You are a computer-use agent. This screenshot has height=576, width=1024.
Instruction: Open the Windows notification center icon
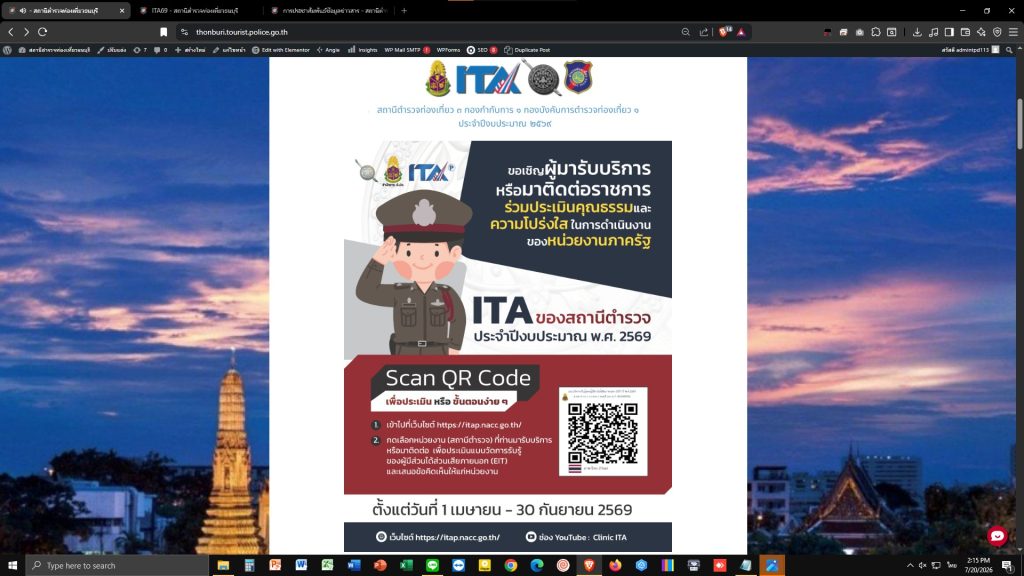pos(1008,566)
